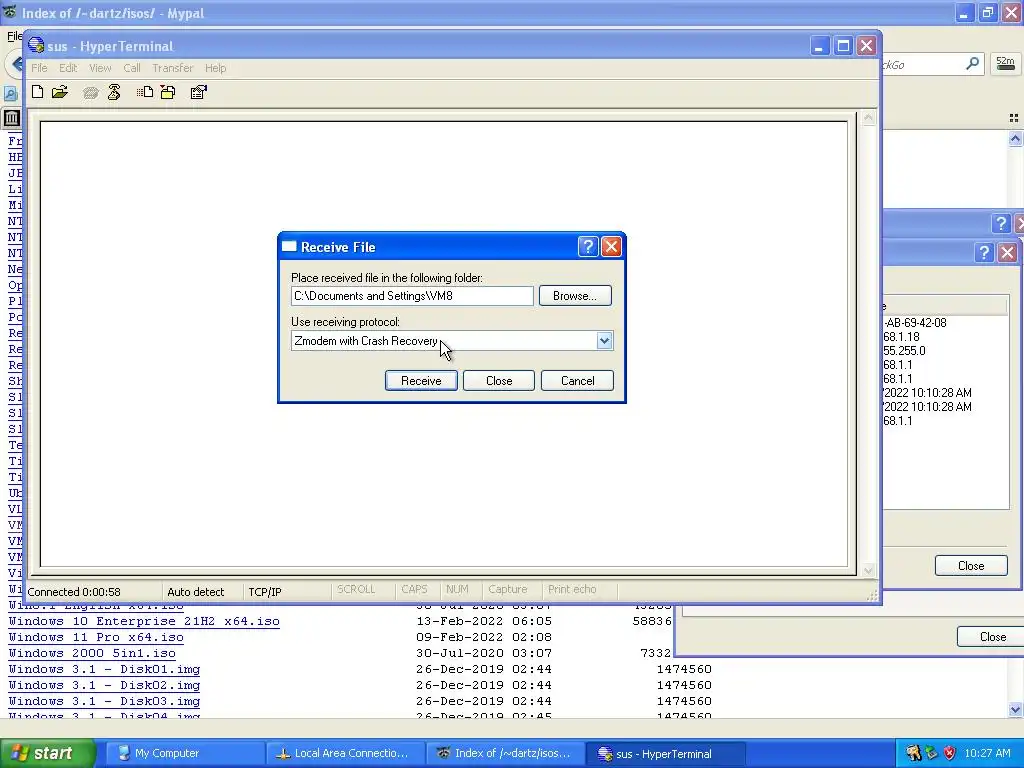The height and width of the screenshot is (768, 1024).
Task: Click the Browse... button
Action: click(x=575, y=296)
